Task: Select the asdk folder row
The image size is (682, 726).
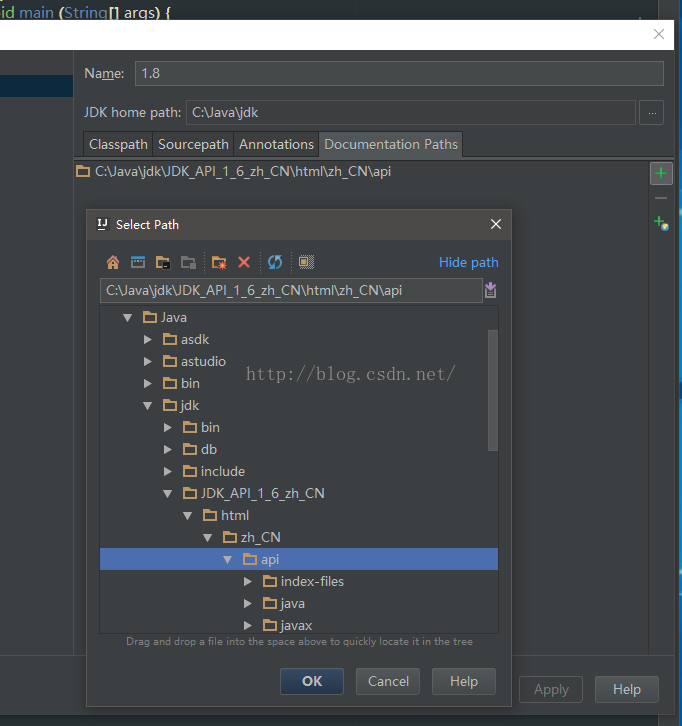Action: coord(299,339)
